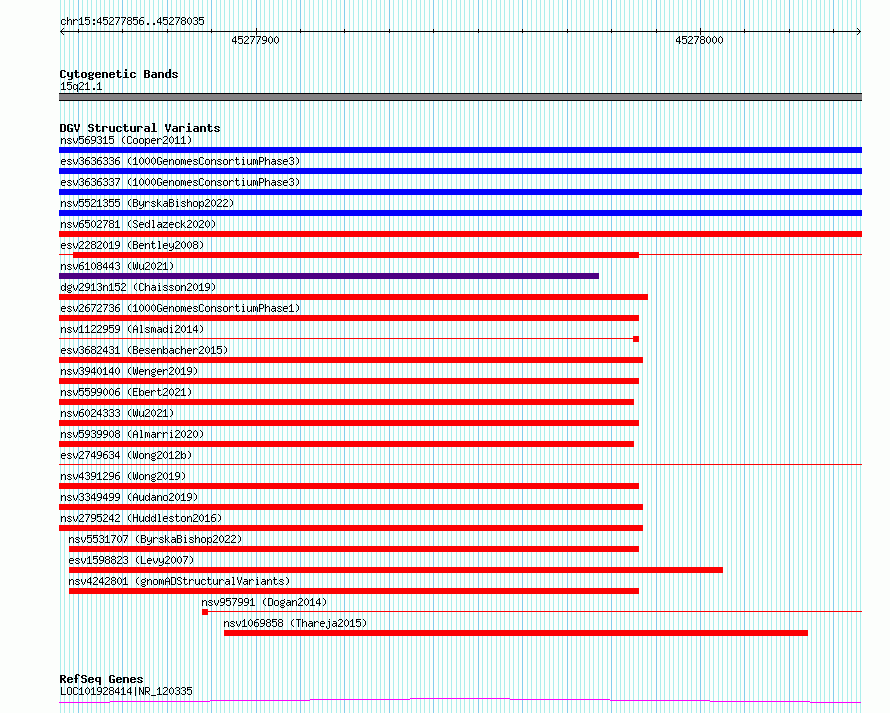Select esv1598823 (Levy2007) label
Viewport: 890px width, 713px height.
point(131,560)
